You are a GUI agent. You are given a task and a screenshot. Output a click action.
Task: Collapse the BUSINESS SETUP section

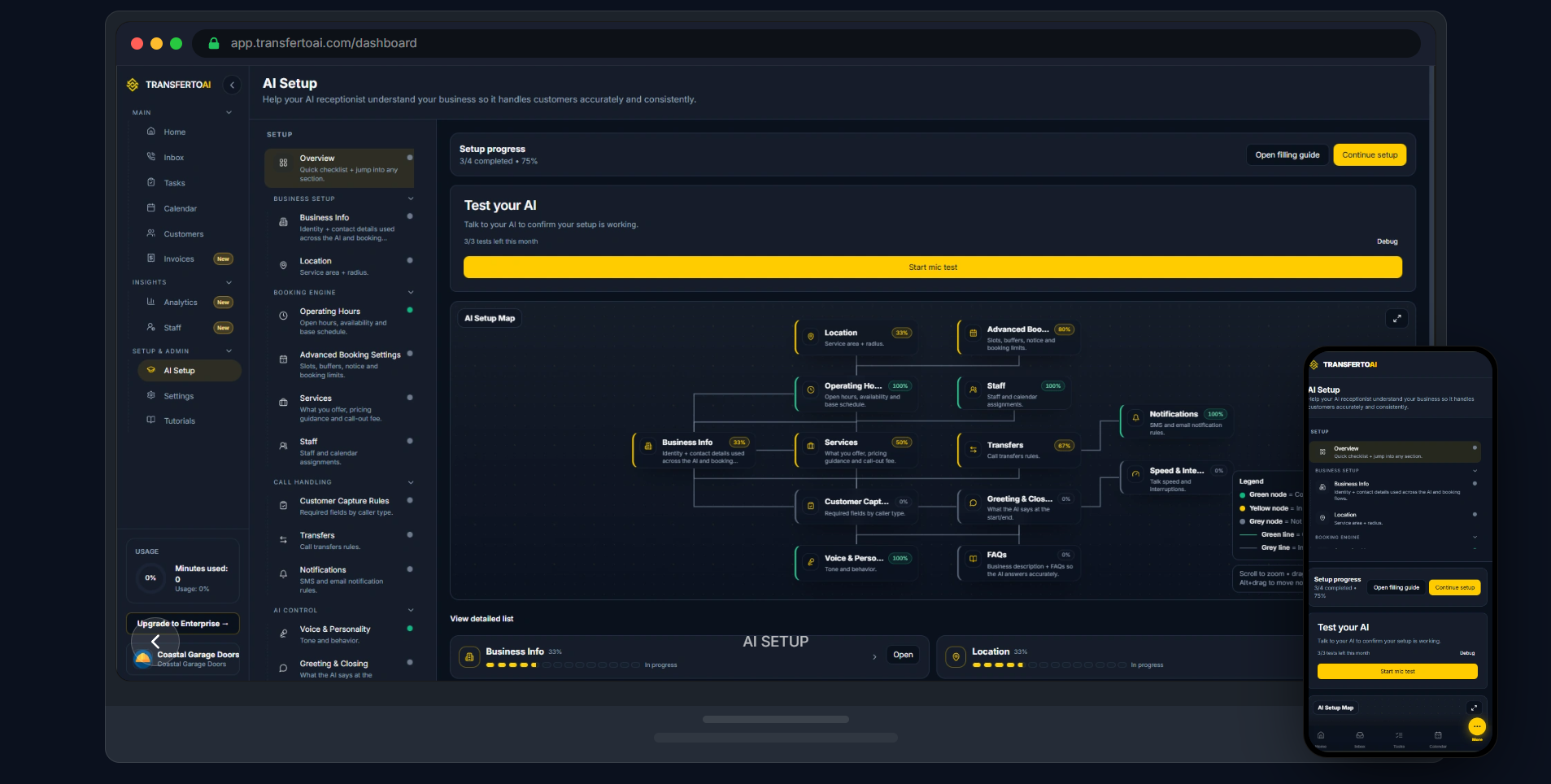(x=411, y=198)
